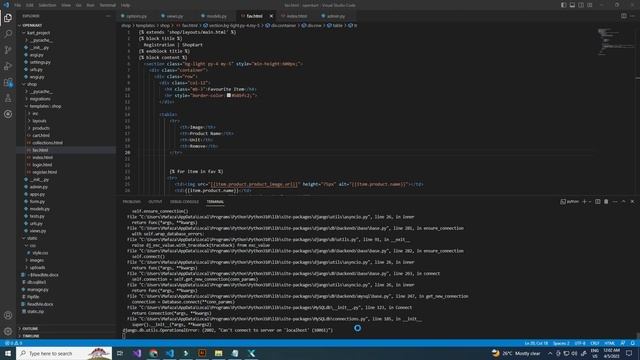Open Chrome on the taskbar
This screenshot has height=360, width=640.
(153, 353)
